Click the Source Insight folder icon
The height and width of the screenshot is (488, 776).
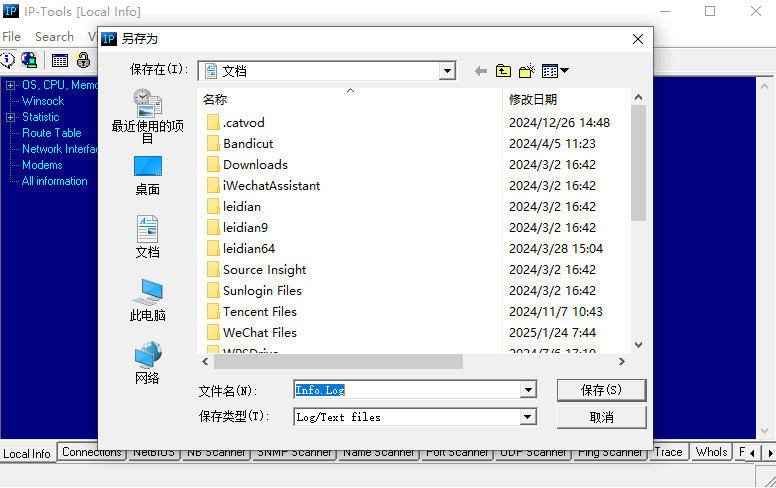pos(213,270)
